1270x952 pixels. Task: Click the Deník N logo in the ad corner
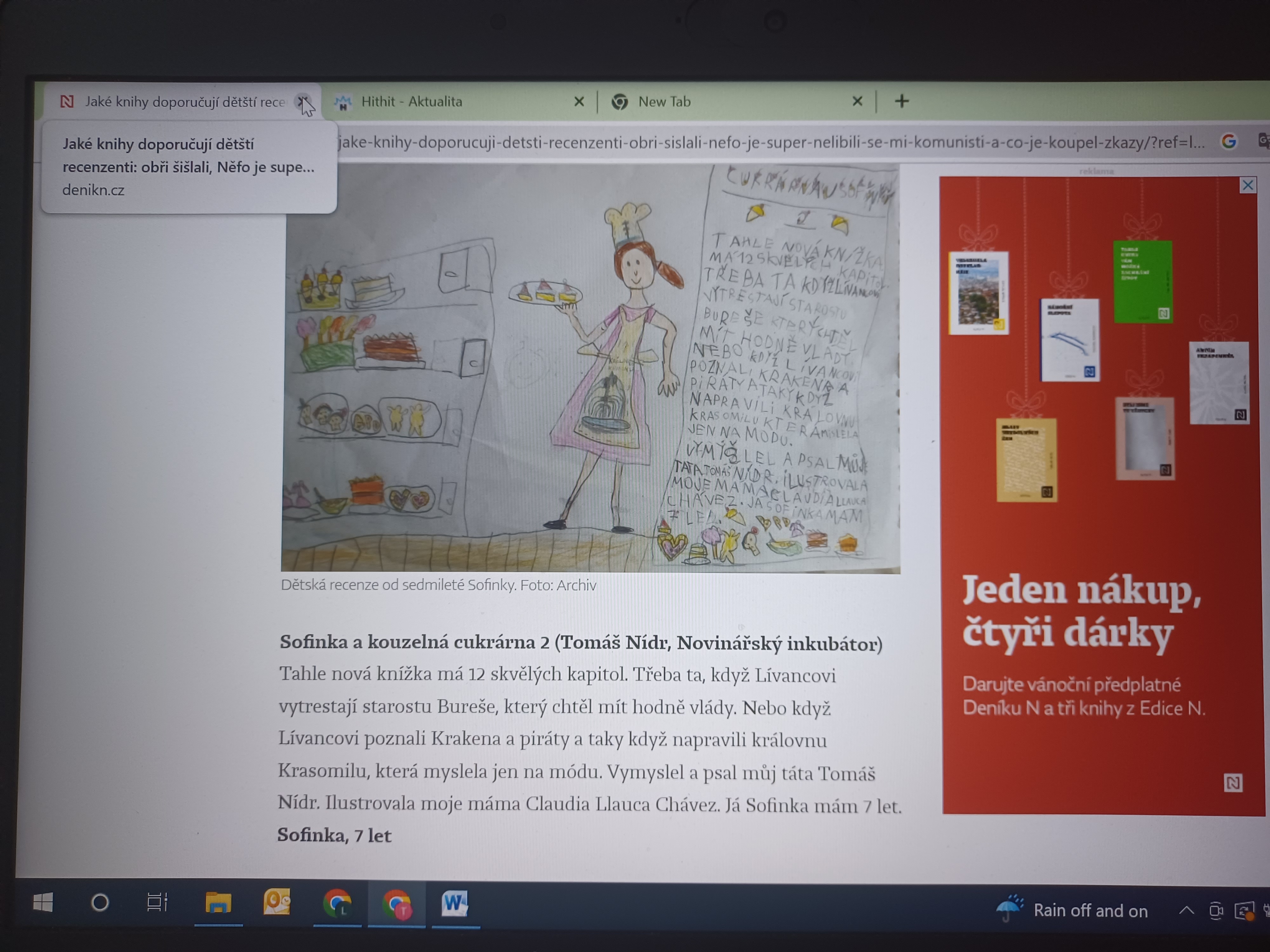[x=1233, y=783]
